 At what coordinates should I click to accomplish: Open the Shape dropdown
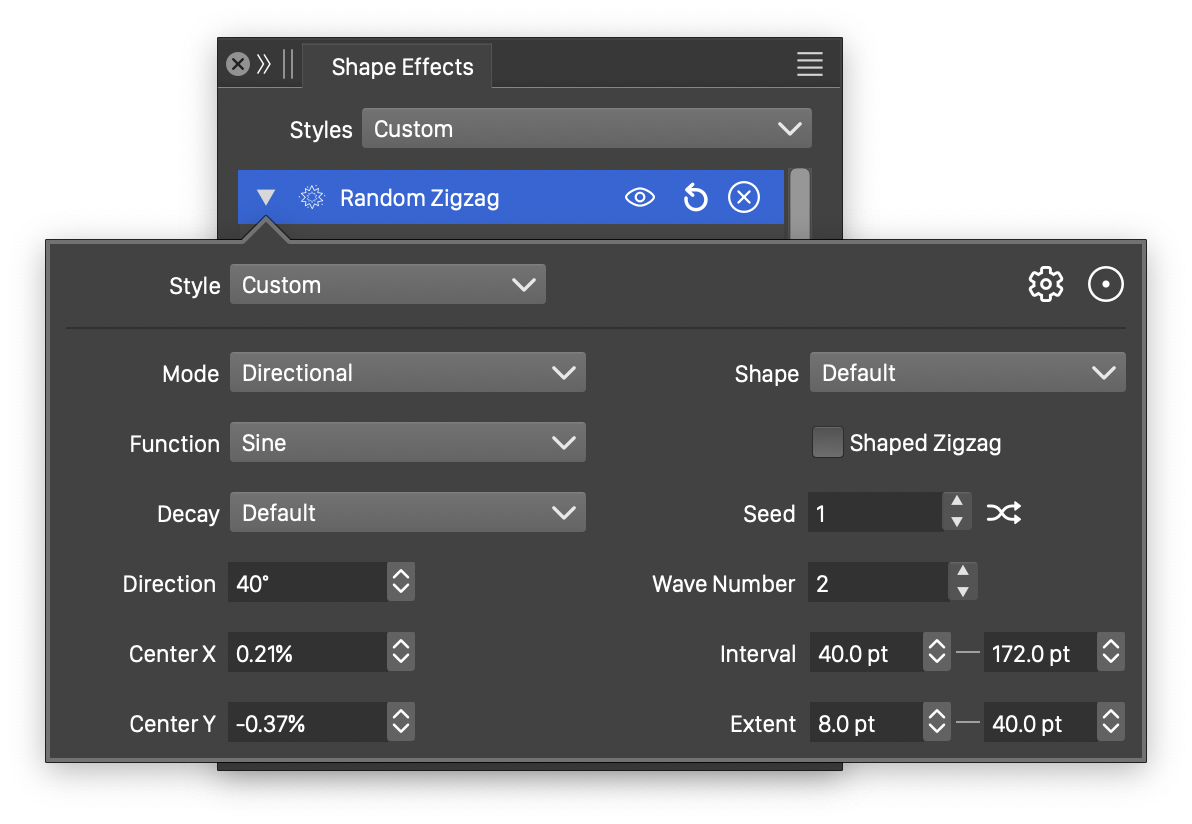pos(966,373)
